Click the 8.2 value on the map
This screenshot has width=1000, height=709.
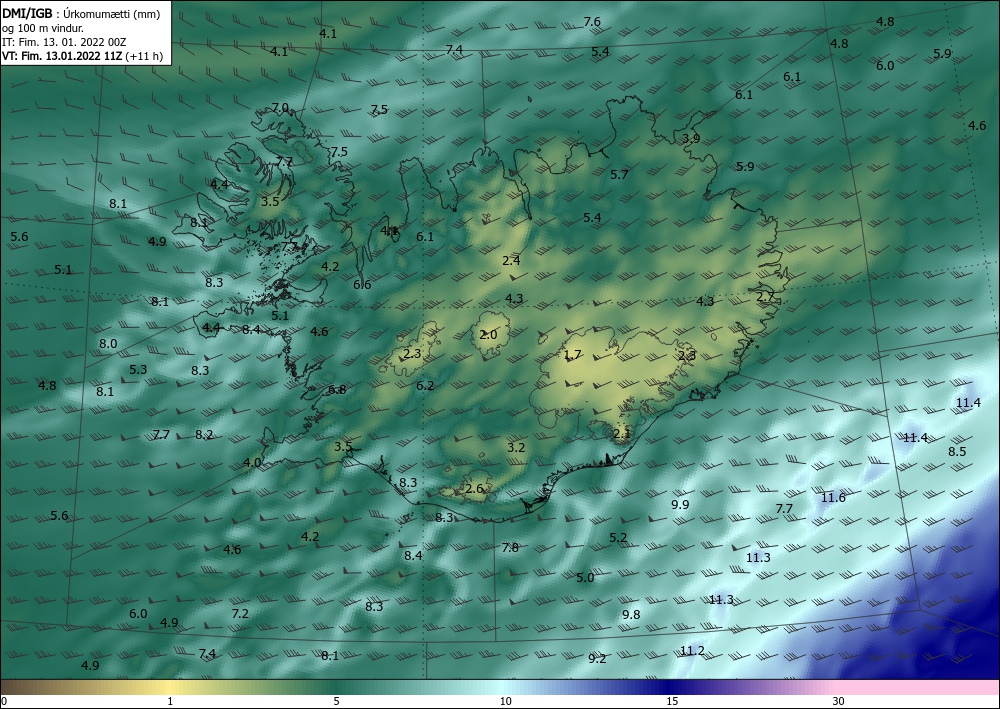tap(203, 434)
